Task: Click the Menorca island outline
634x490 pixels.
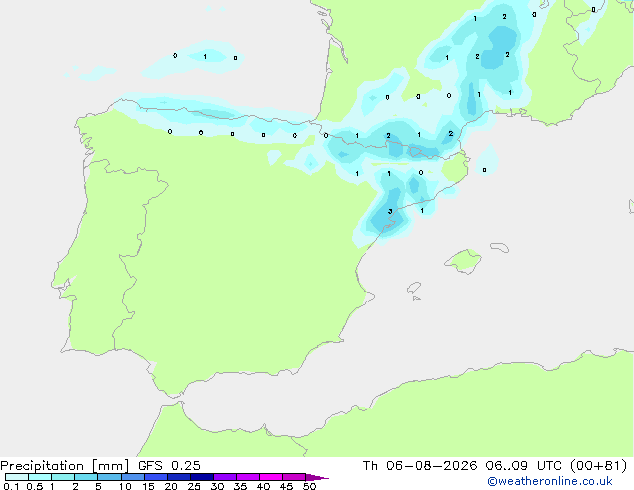Action: 500,247
